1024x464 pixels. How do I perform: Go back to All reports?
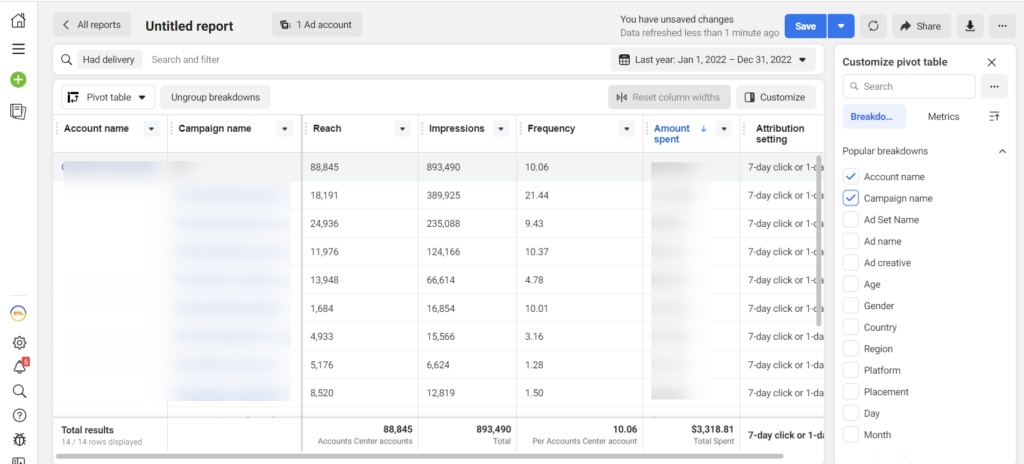tap(92, 25)
